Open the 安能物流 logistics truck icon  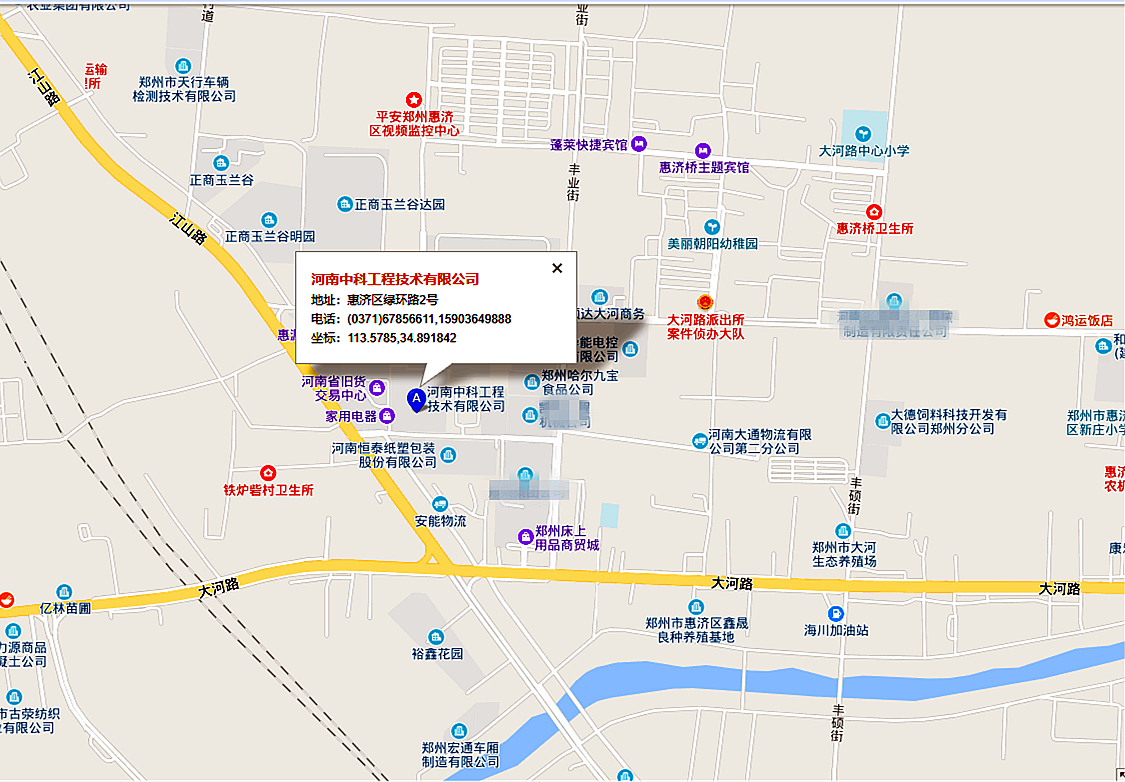pos(440,504)
